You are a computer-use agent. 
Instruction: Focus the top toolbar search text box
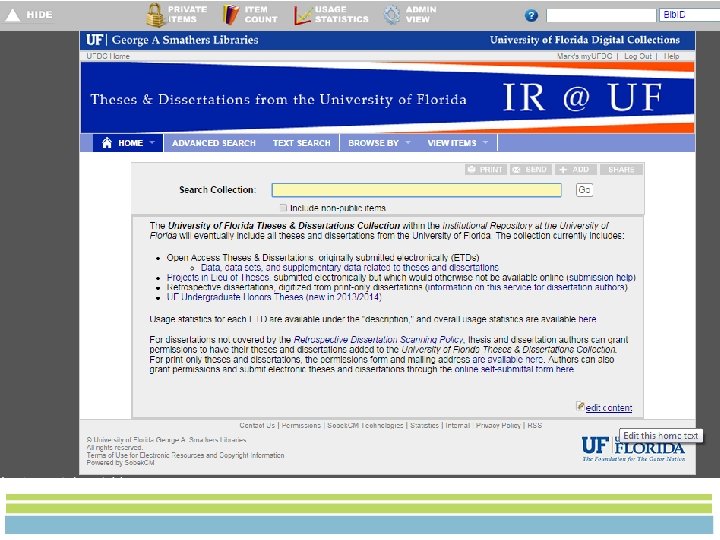[x=601, y=15]
